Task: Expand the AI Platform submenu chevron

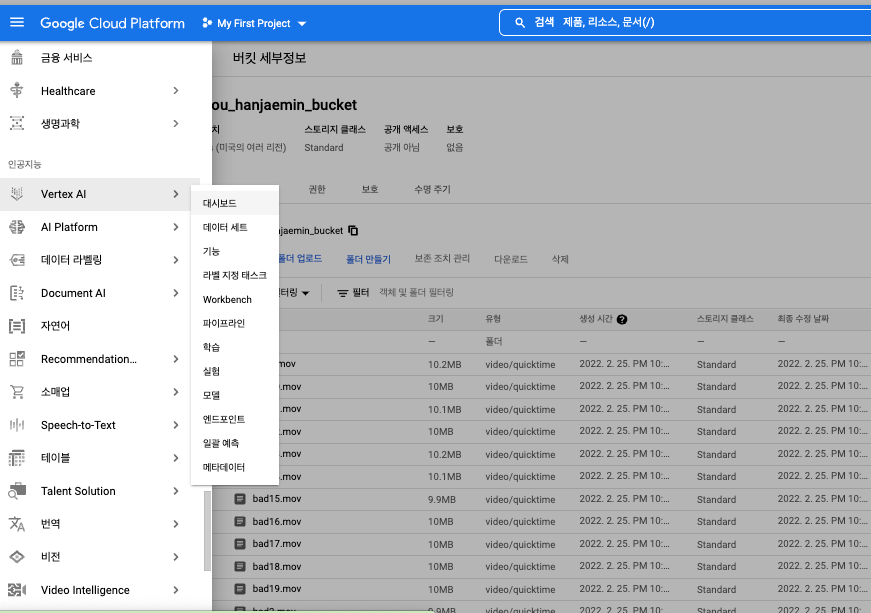Action: pyautogui.click(x=176, y=227)
